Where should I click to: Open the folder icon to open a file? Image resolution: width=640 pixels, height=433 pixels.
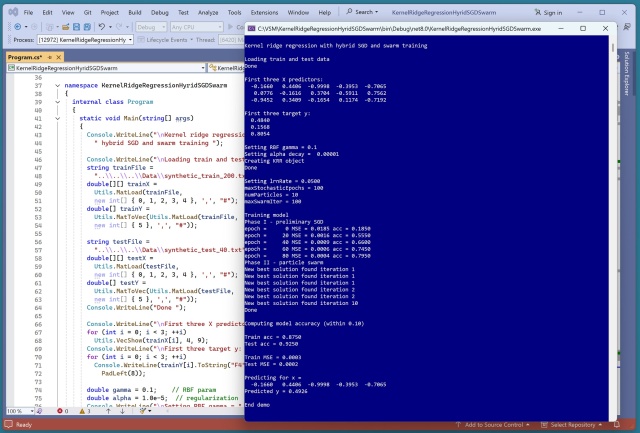65,27
